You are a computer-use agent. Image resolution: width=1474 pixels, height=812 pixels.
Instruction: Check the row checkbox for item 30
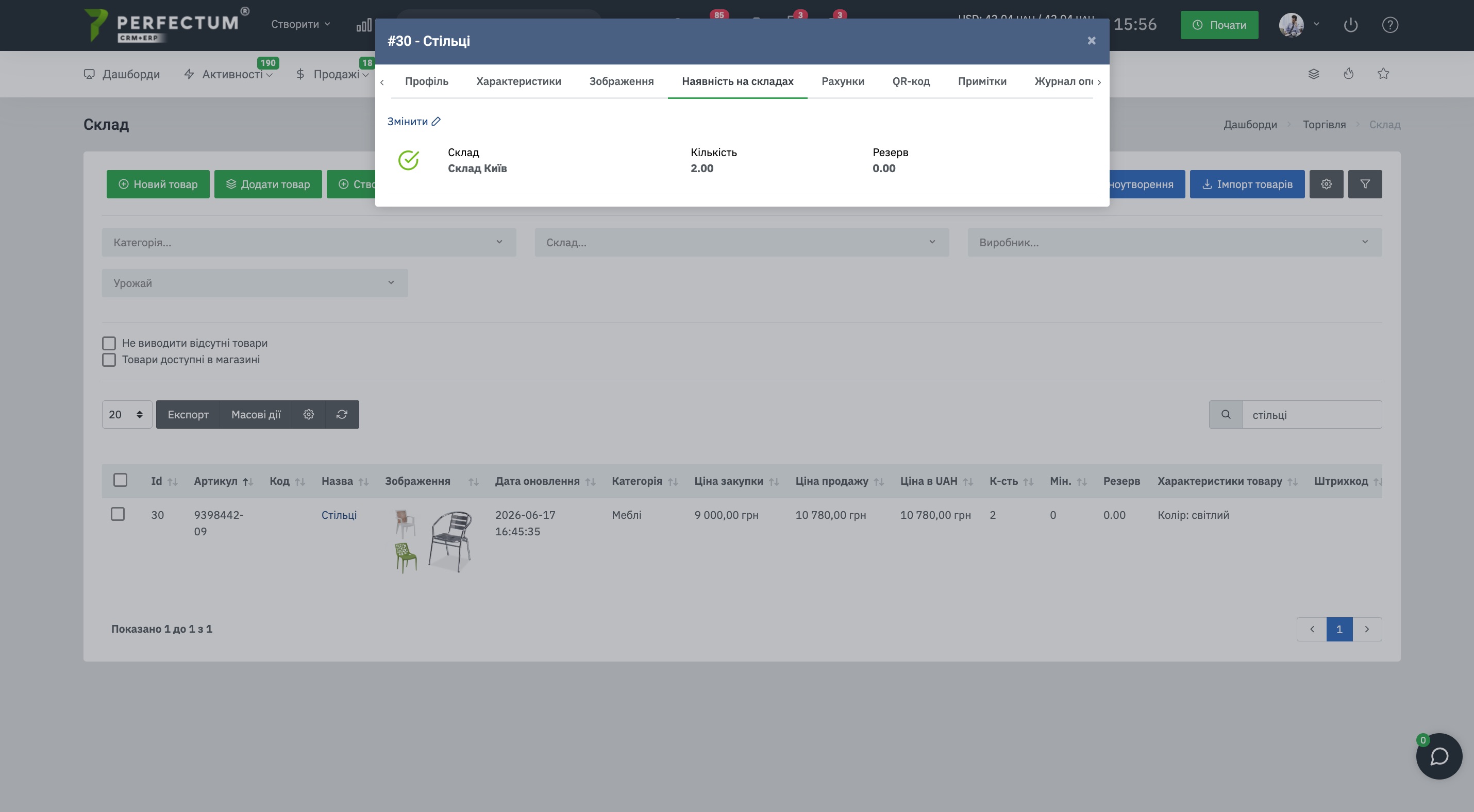[x=118, y=514]
